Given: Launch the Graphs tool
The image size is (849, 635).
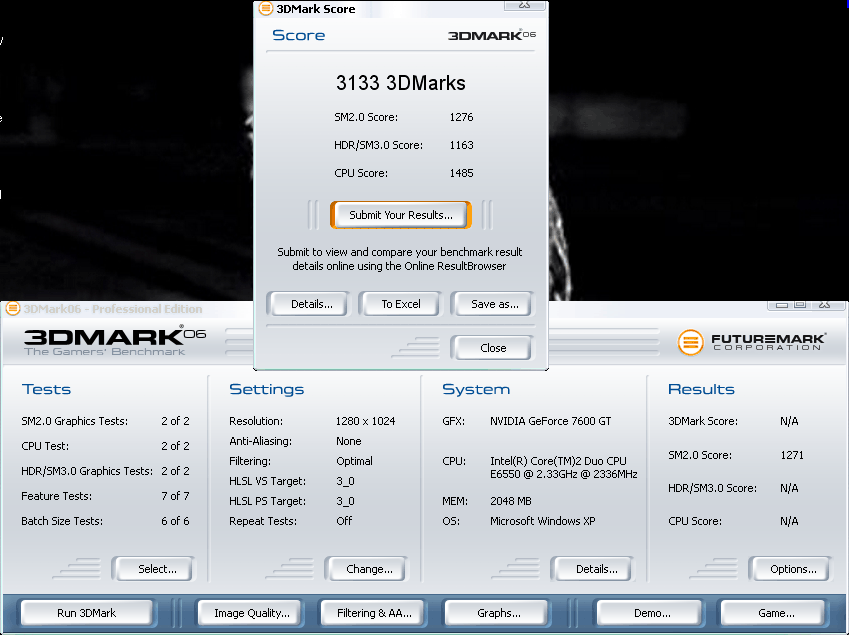Looking at the screenshot, I should [x=498, y=613].
